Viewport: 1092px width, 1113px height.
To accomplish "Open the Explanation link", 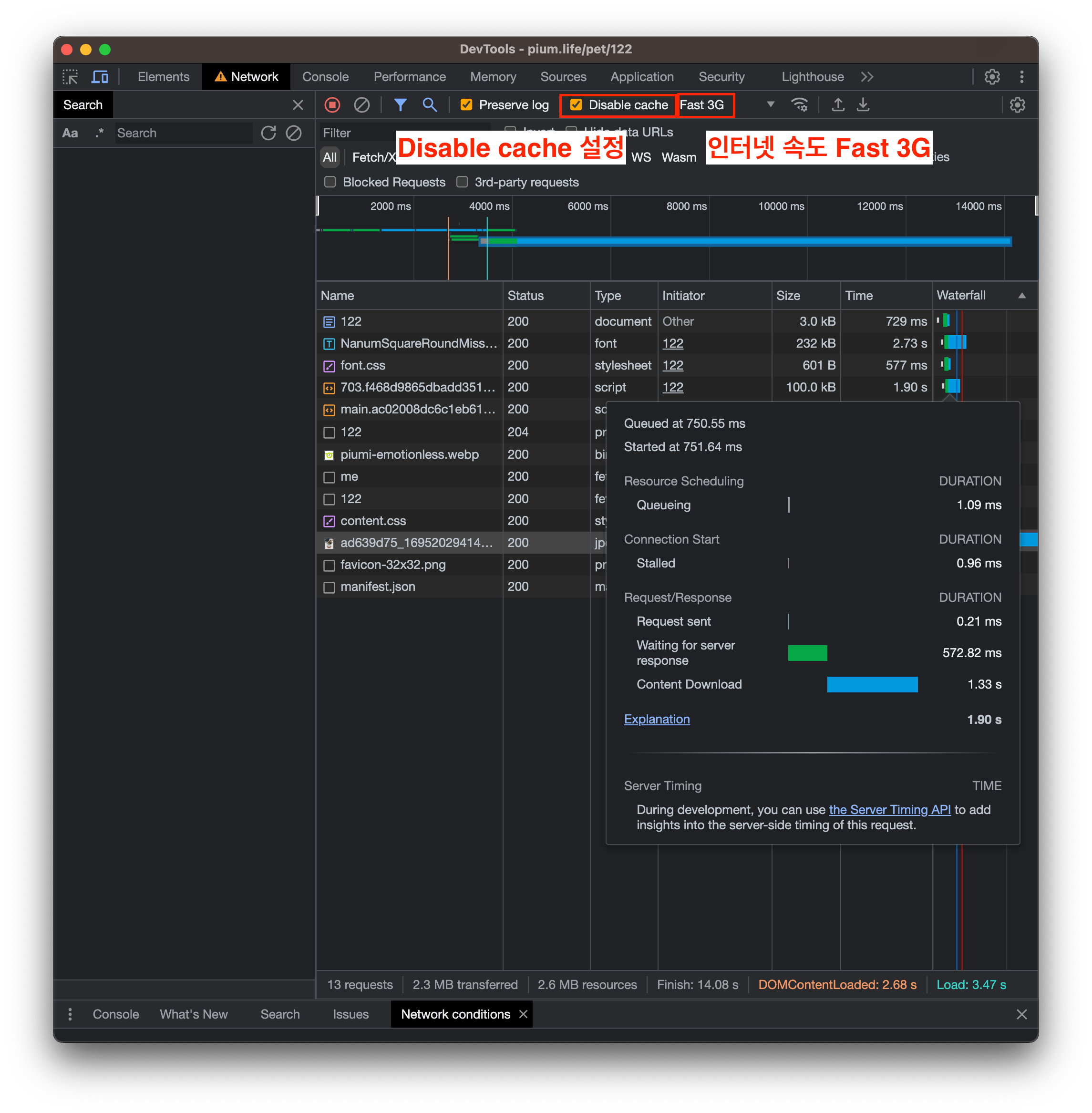I will (657, 719).
